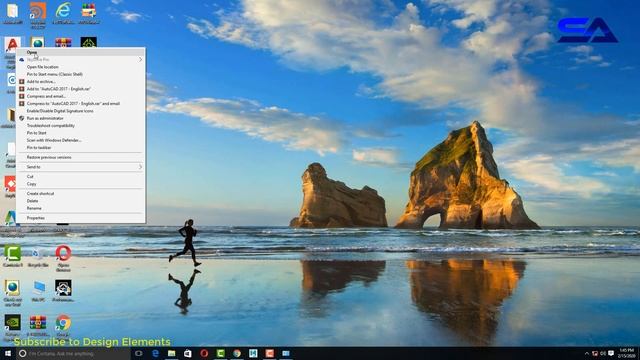This screenshot has width=640, height=360.
Task: Choose Open in the context menu
Action: pyautogui.click(x=80, y=52)
